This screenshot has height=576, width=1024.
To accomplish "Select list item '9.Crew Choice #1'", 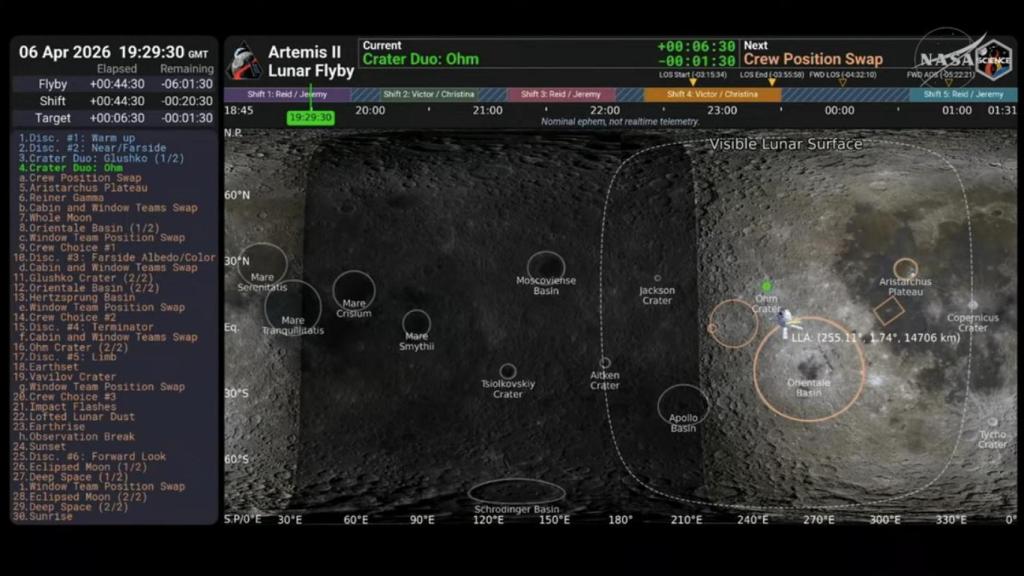I will point(67,248).
